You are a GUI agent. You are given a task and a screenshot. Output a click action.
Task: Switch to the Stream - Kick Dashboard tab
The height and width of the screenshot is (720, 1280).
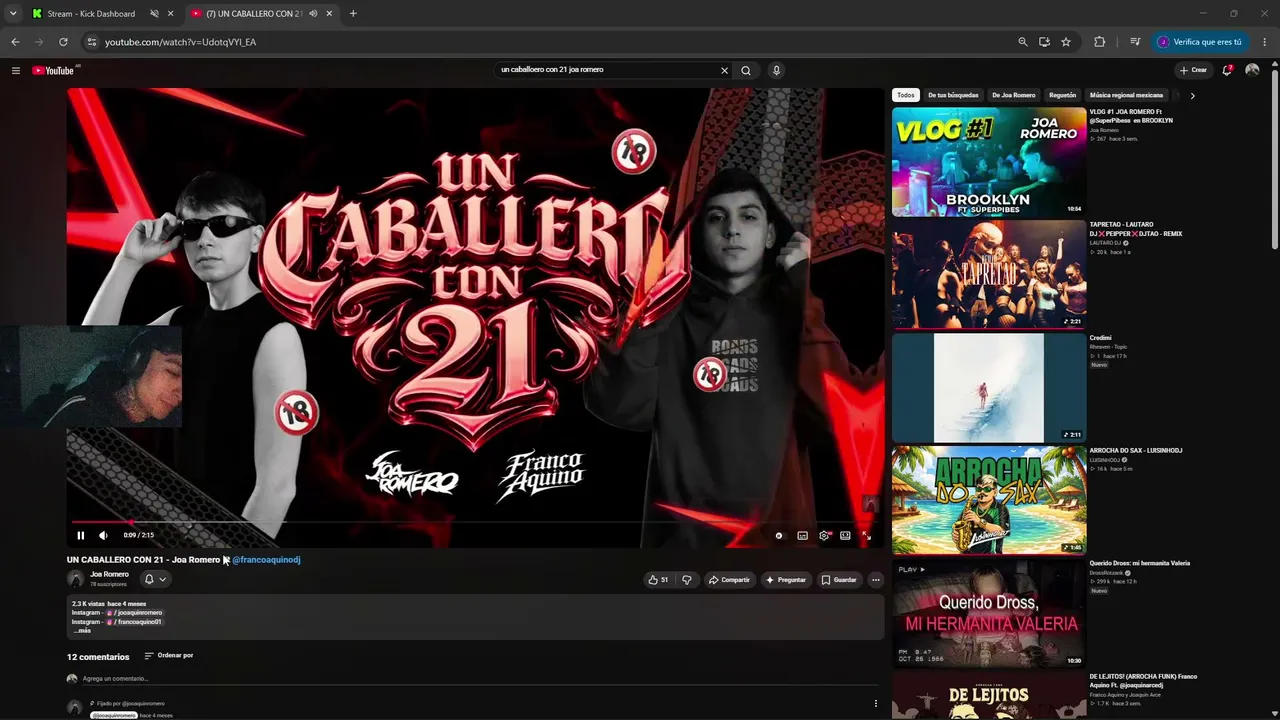tap(91, 14)
